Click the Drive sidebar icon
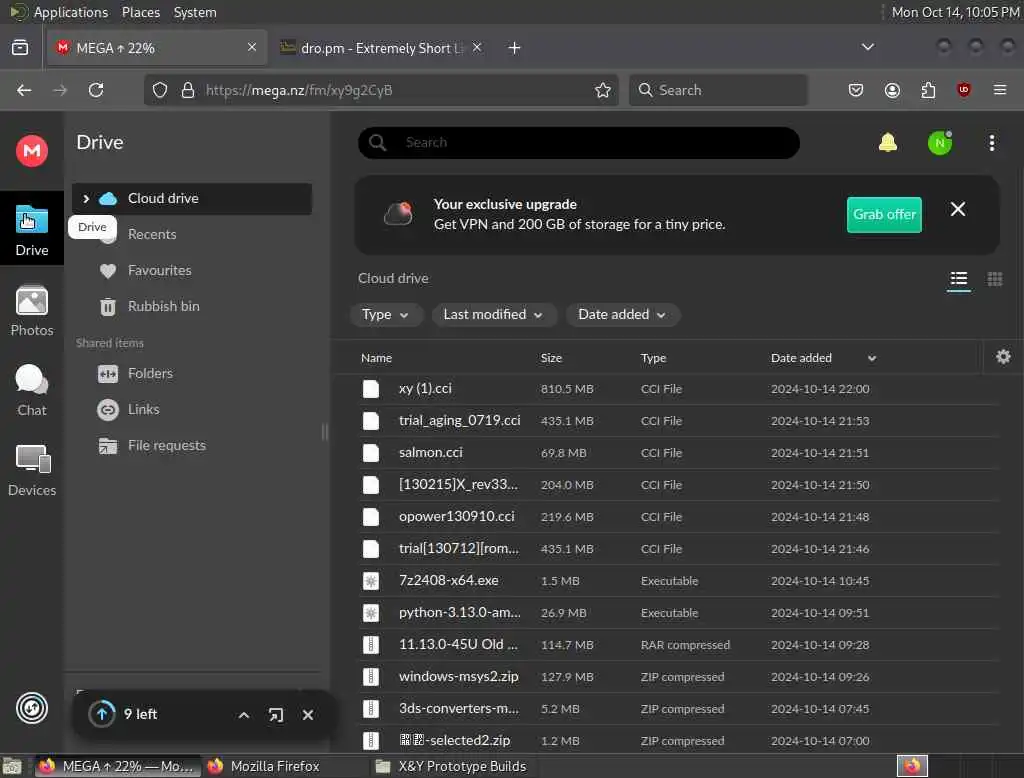 (31, 230)
